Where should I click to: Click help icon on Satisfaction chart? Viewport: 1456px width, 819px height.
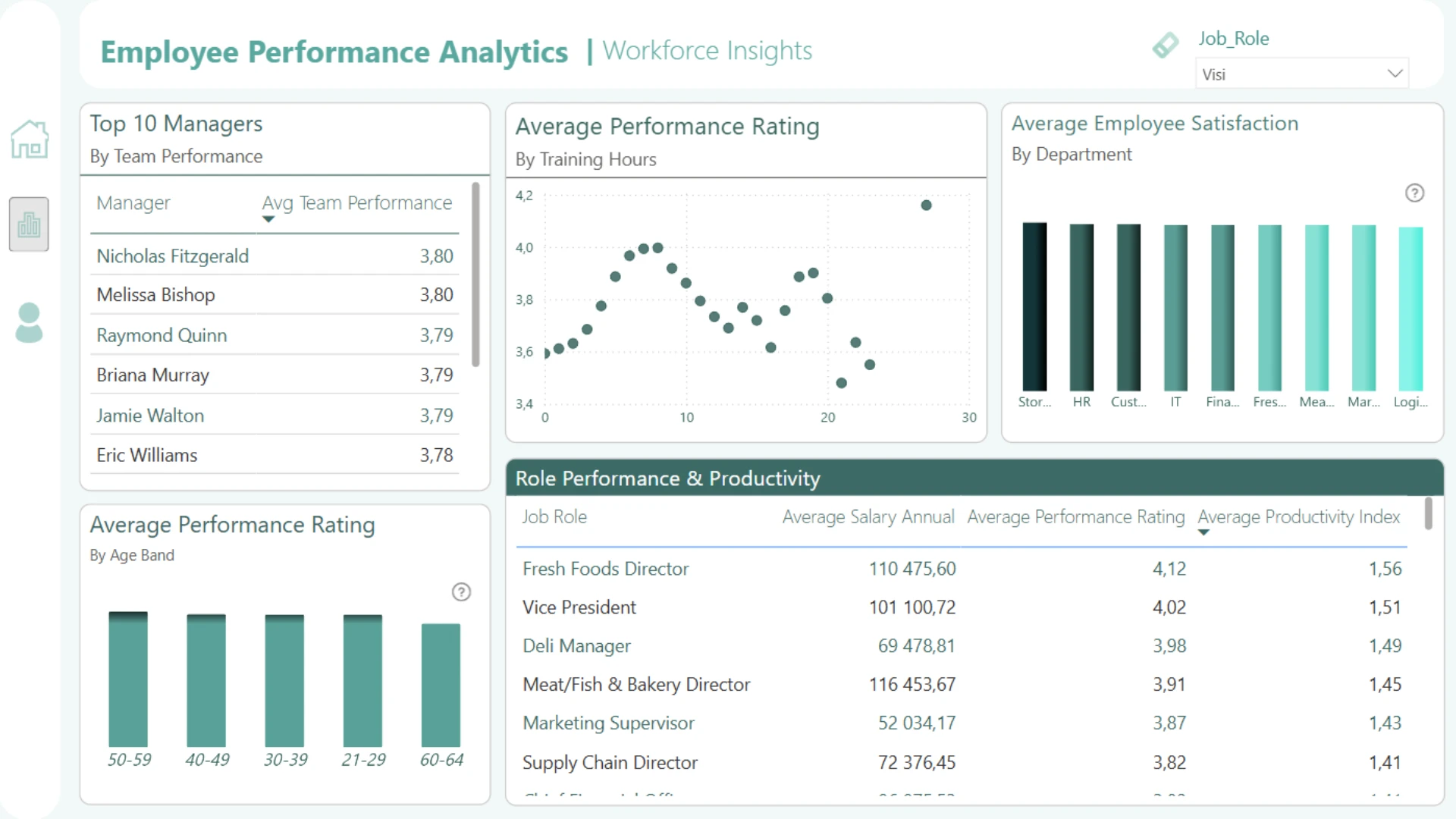(1414, 193)
